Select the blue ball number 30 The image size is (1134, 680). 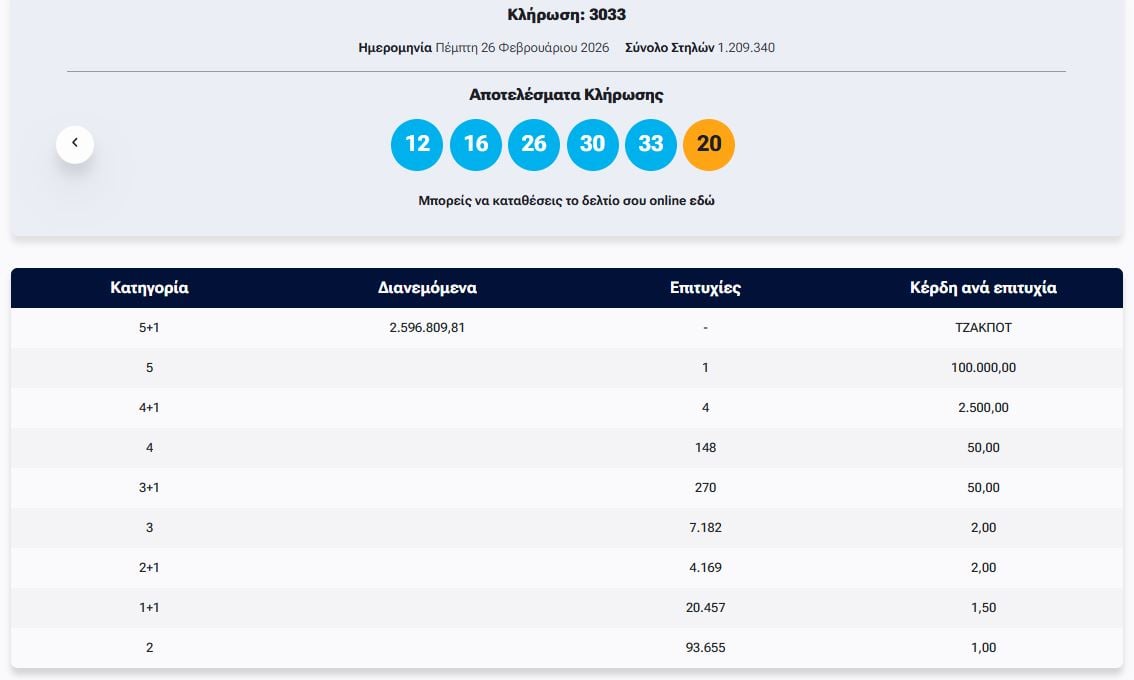coord(592,144)
